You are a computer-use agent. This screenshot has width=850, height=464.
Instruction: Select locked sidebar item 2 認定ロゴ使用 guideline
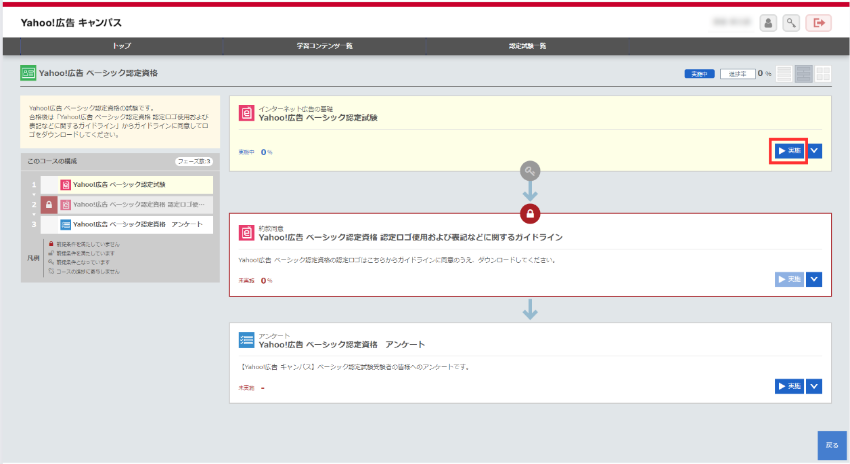click(x=127, y=205)
